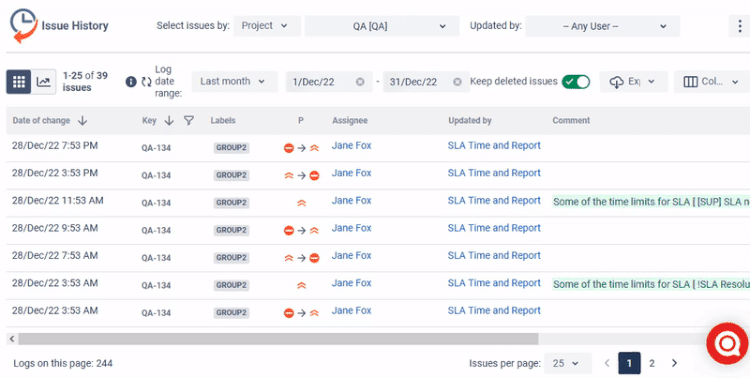Click the Labels column header
The width and height of the screenshot is (750, 378).
pos(223,121)
